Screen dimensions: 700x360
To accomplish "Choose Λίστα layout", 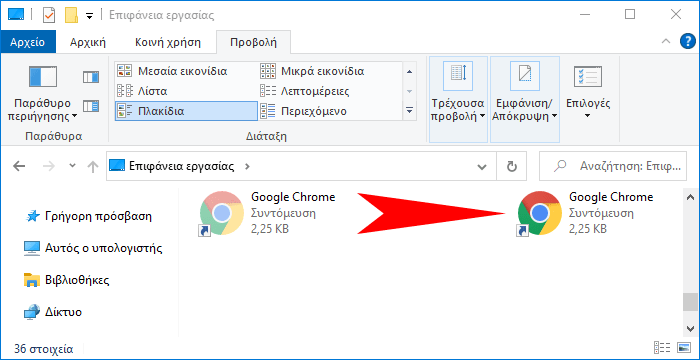I will pos(186,91).
